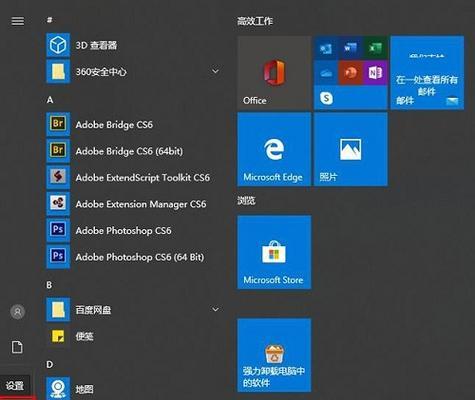Click the 浏览 group header
Screen dimensions: 475x400
click(246, 200)
